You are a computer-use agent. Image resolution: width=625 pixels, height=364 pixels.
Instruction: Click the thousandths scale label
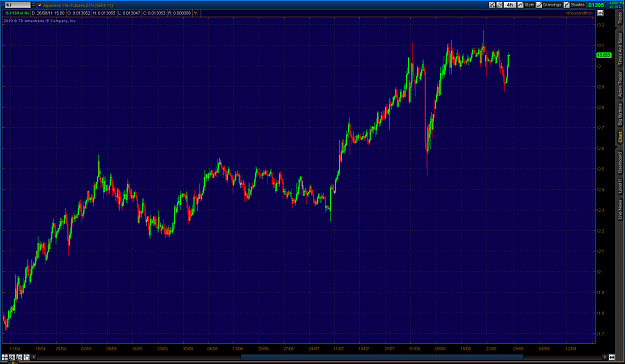coord(579,13)
